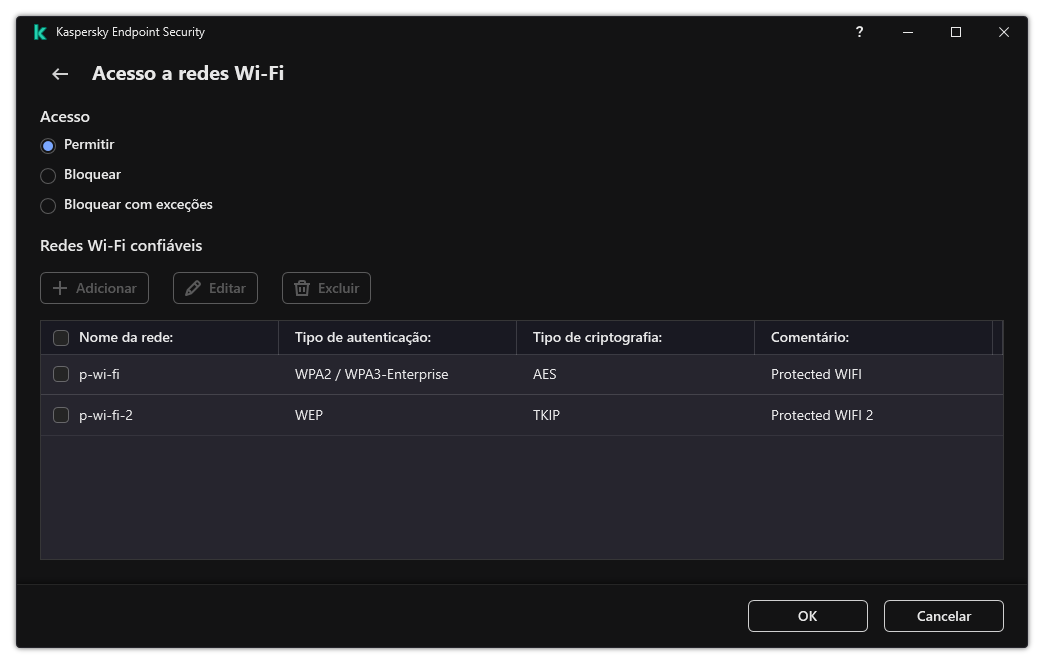1044x664 pixels.
Task: Click the back arrow to leave Wi-Fi settings
Action: [x=59, y=73]
